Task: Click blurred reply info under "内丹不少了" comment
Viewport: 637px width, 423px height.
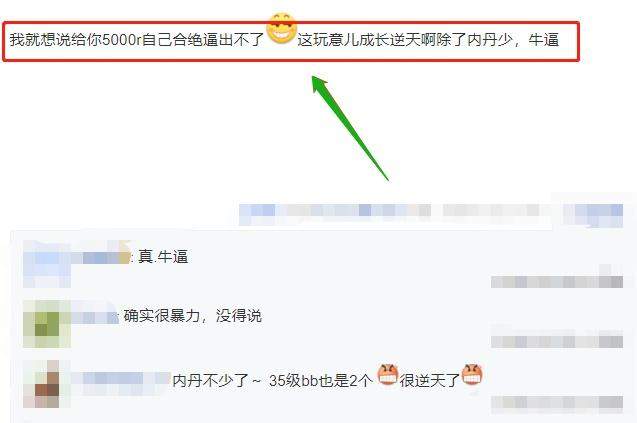Action: 557,402
